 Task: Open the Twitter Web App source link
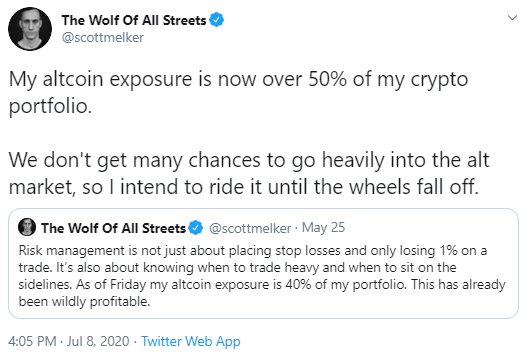[191, 341]
